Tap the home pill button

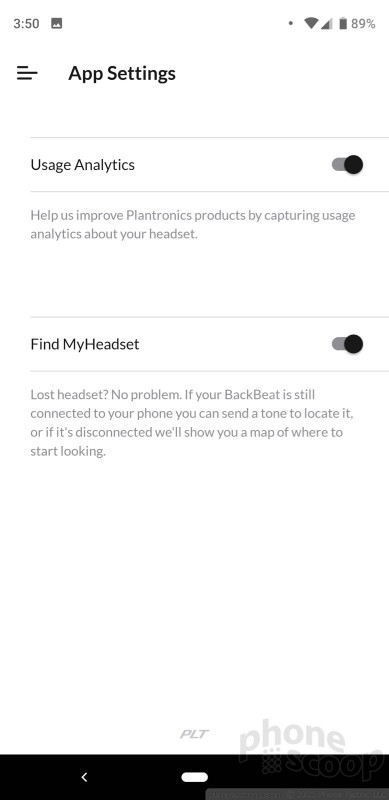(194, 777)
